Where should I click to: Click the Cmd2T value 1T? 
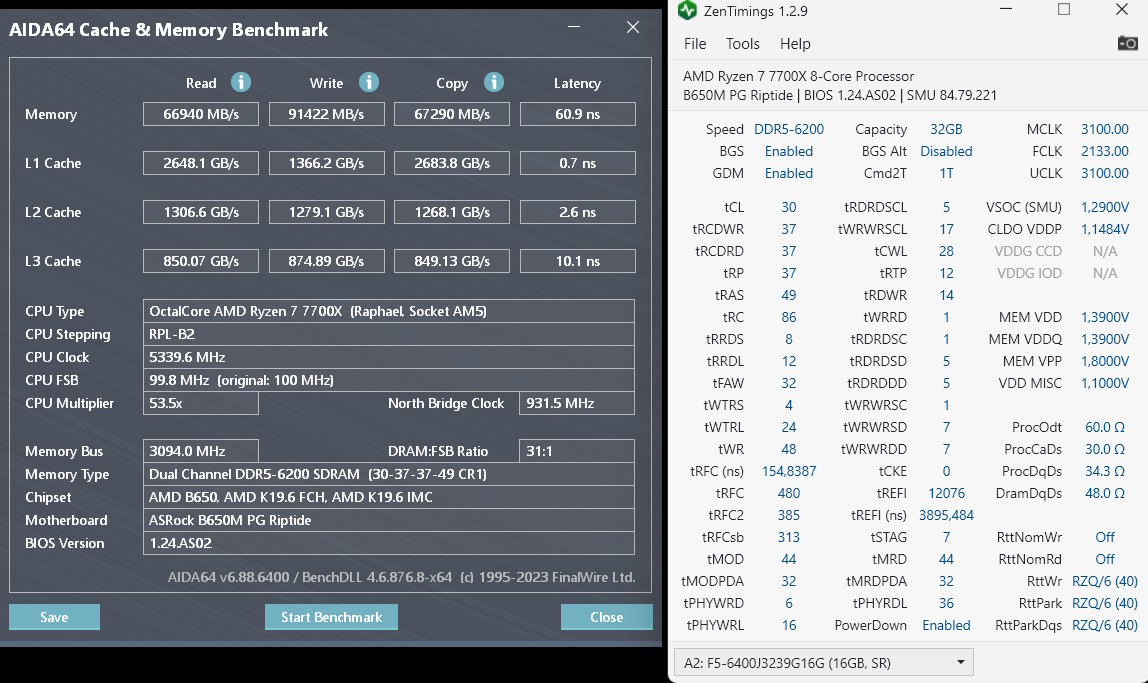[946, 173]
